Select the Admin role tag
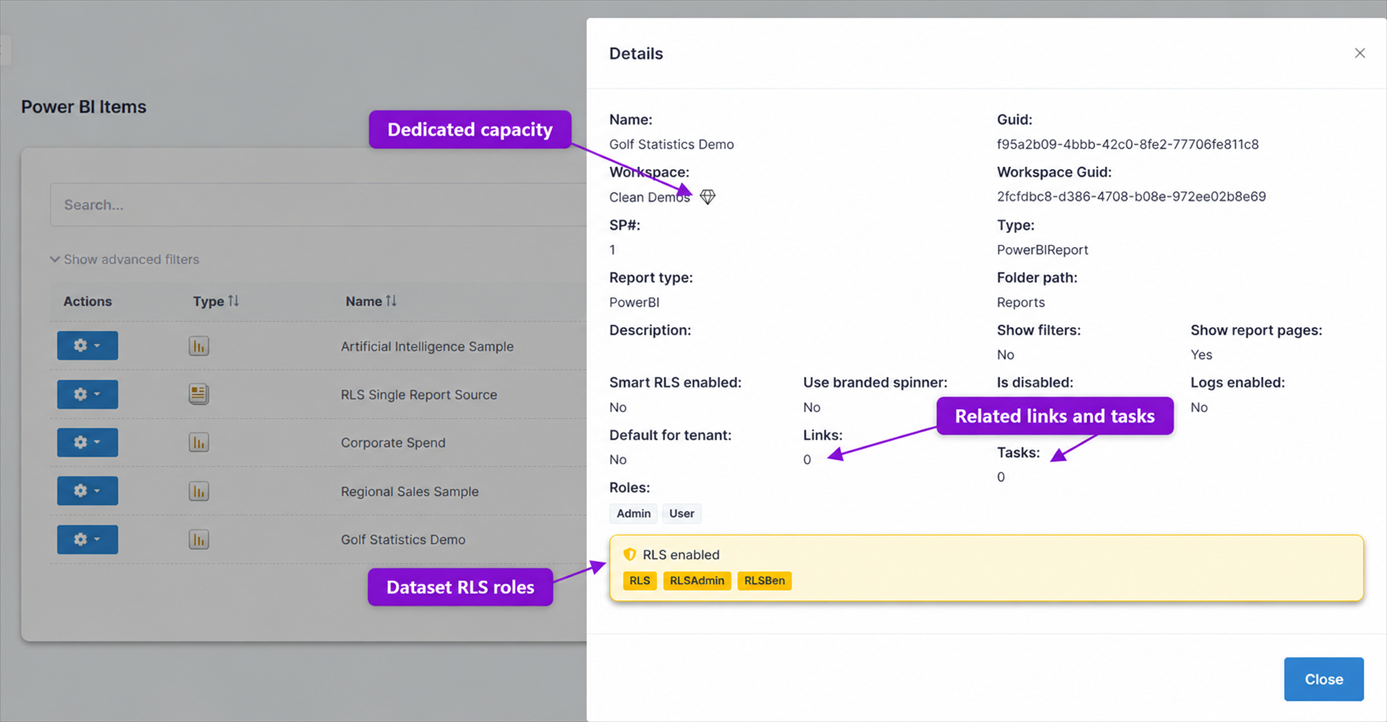 (x=633, y=513)
